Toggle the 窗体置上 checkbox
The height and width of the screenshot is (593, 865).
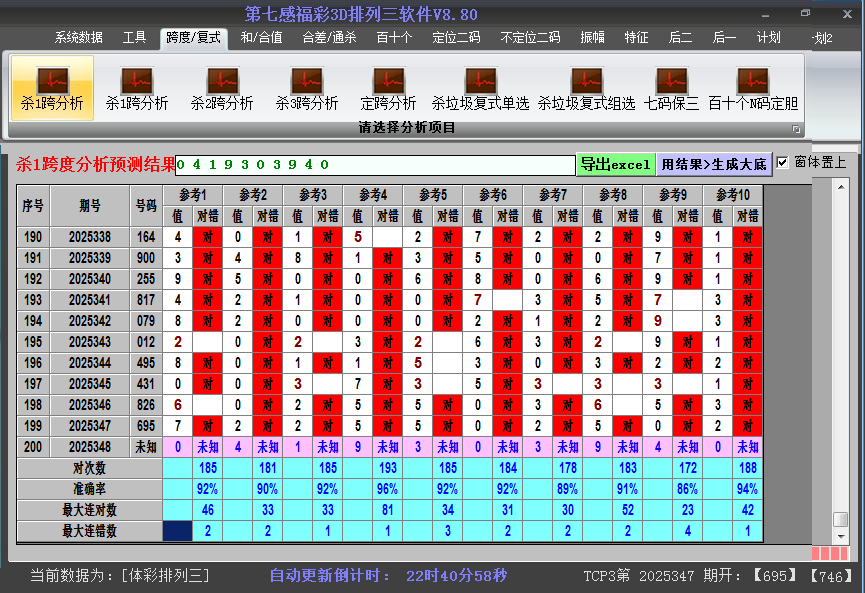[x=783, y=162]
